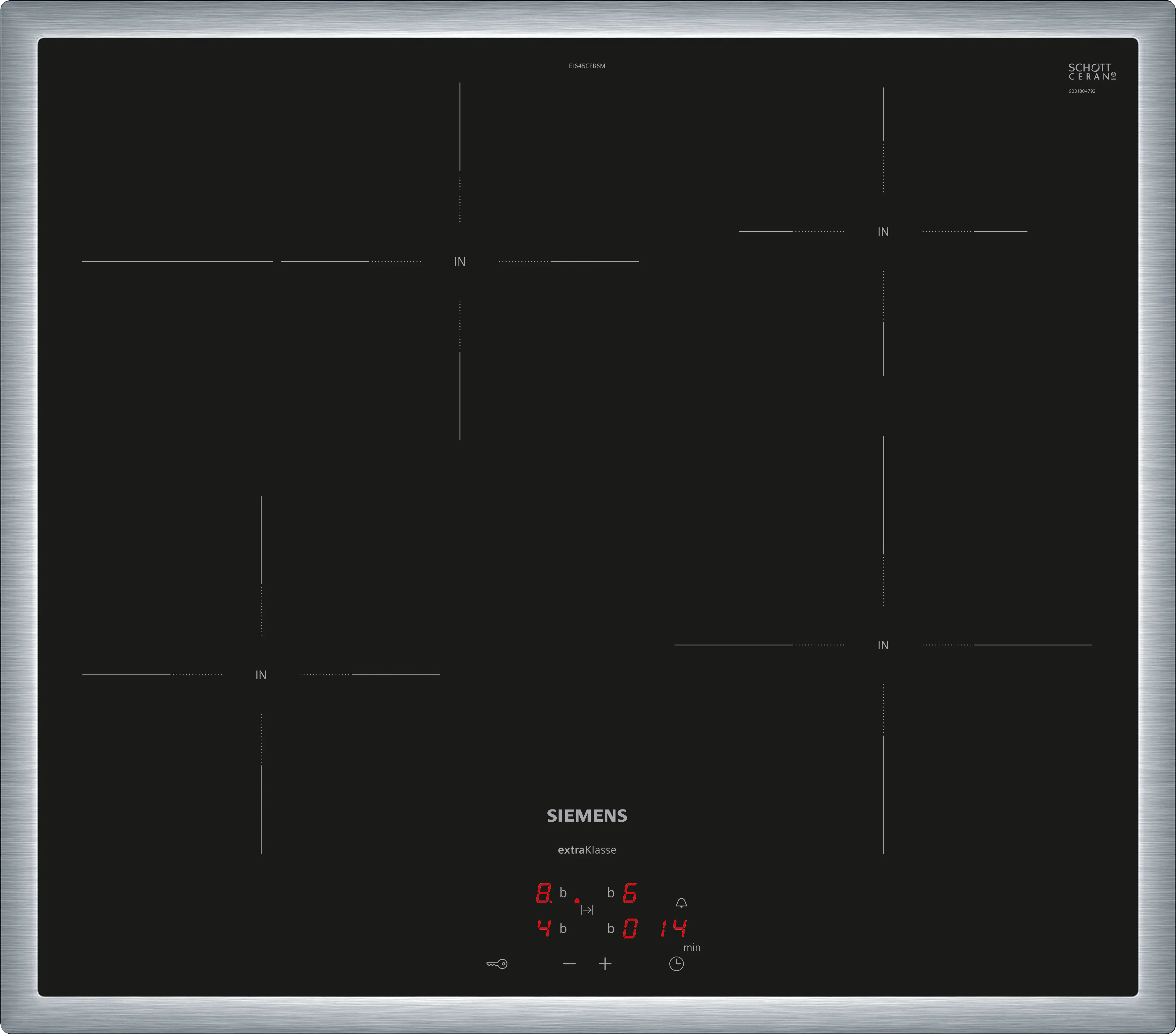Click the SIEMENS brand logo
Screen dimensions: 1176x1034
tap(587, 815)
